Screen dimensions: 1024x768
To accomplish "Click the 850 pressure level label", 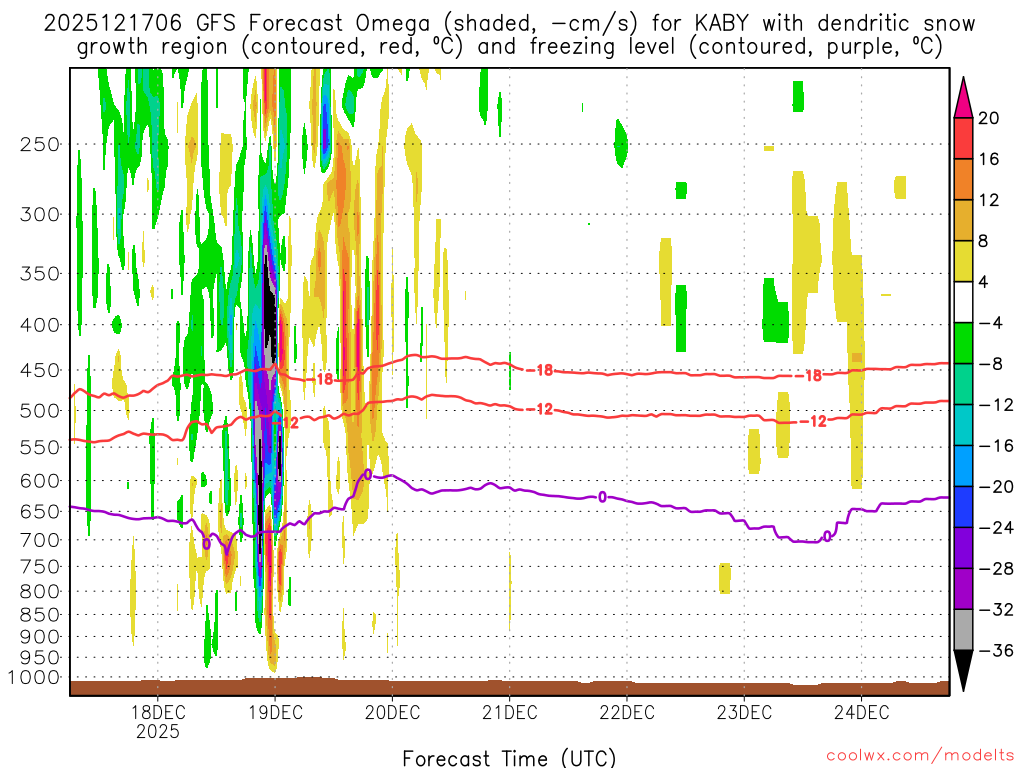I will (40, 615).
